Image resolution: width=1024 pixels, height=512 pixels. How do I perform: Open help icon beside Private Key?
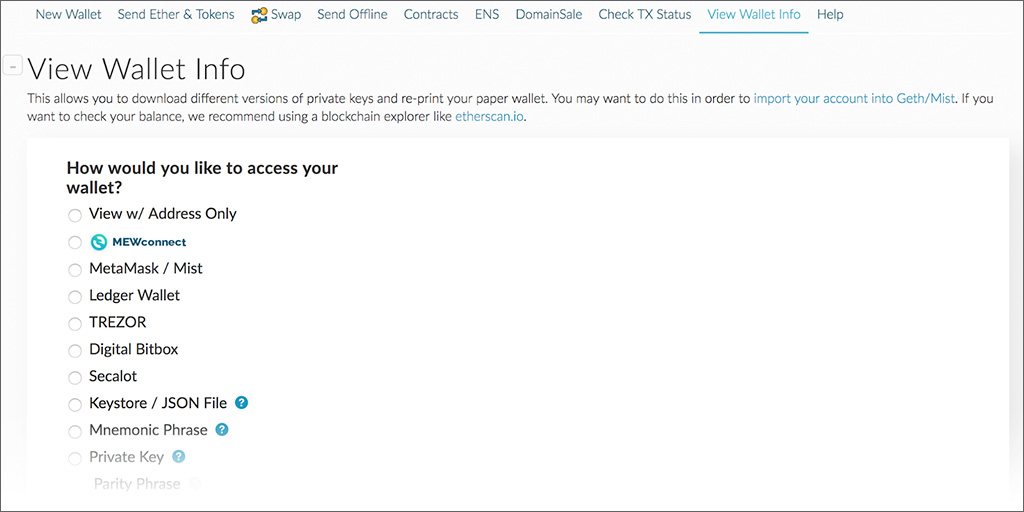(x=179, y=456)
